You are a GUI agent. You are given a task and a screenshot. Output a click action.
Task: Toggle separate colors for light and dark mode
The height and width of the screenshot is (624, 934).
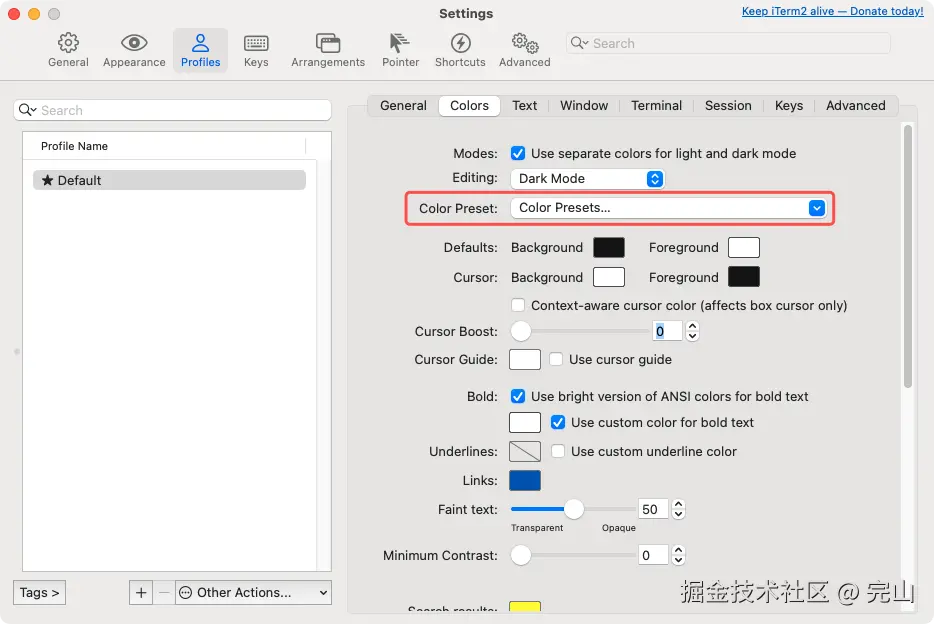518,153
